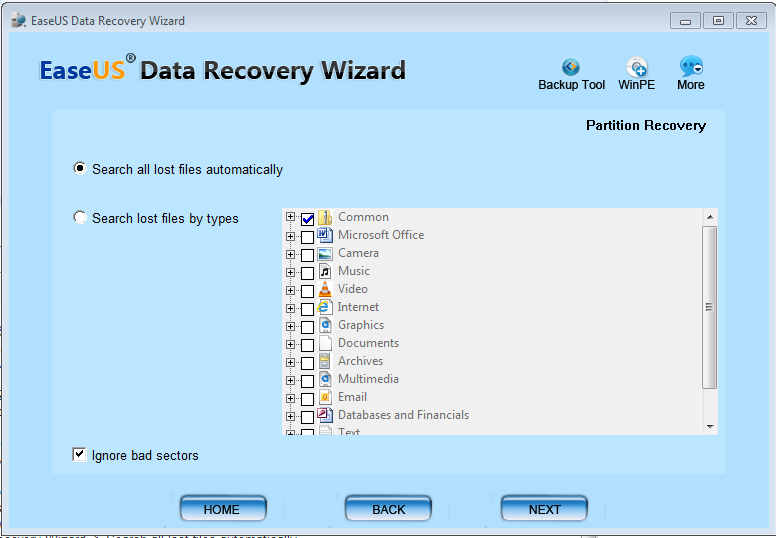Click the file types scrollbar down arrow
The width and height of the screenshot is (776, 538).
point(710,427)
